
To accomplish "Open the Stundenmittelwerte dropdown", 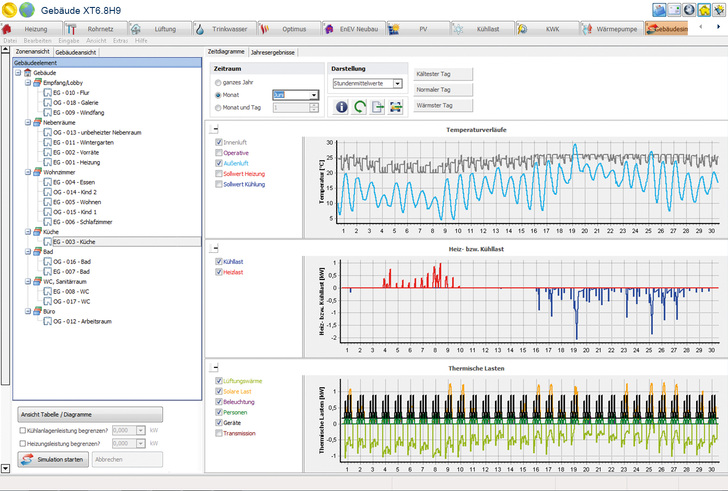I will point(397,83).
